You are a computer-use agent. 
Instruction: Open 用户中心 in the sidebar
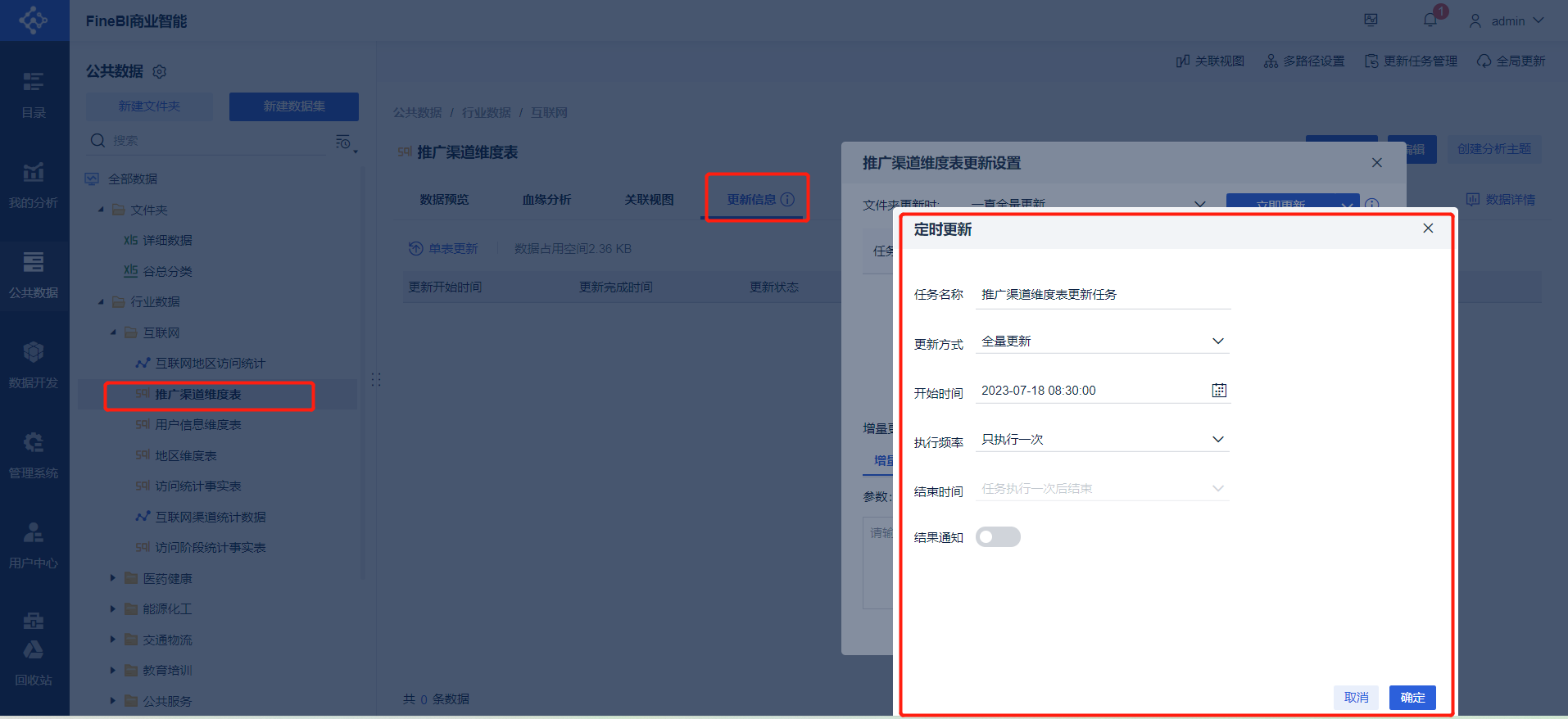point(34,546)
